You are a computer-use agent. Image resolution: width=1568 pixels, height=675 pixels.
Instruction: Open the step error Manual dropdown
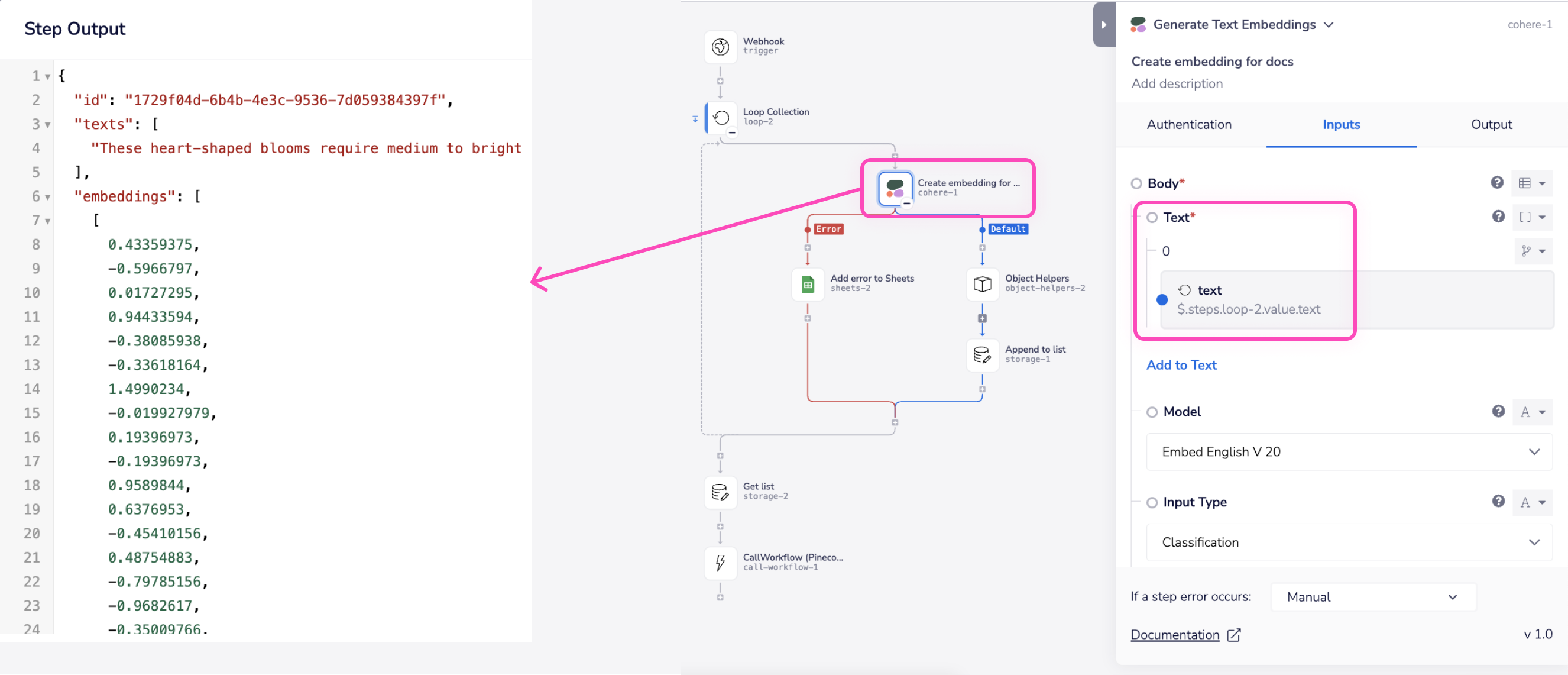tap(1373, 598)
